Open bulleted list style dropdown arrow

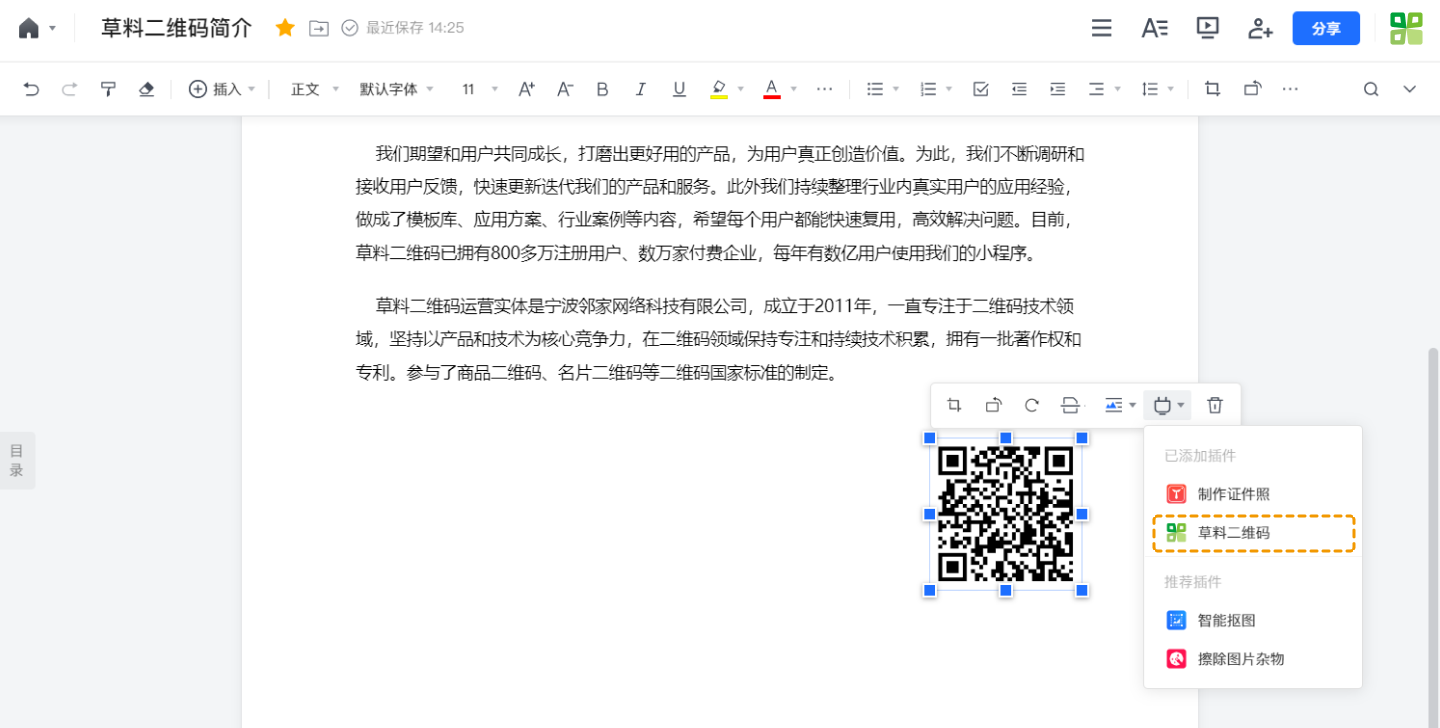point(896,89)
